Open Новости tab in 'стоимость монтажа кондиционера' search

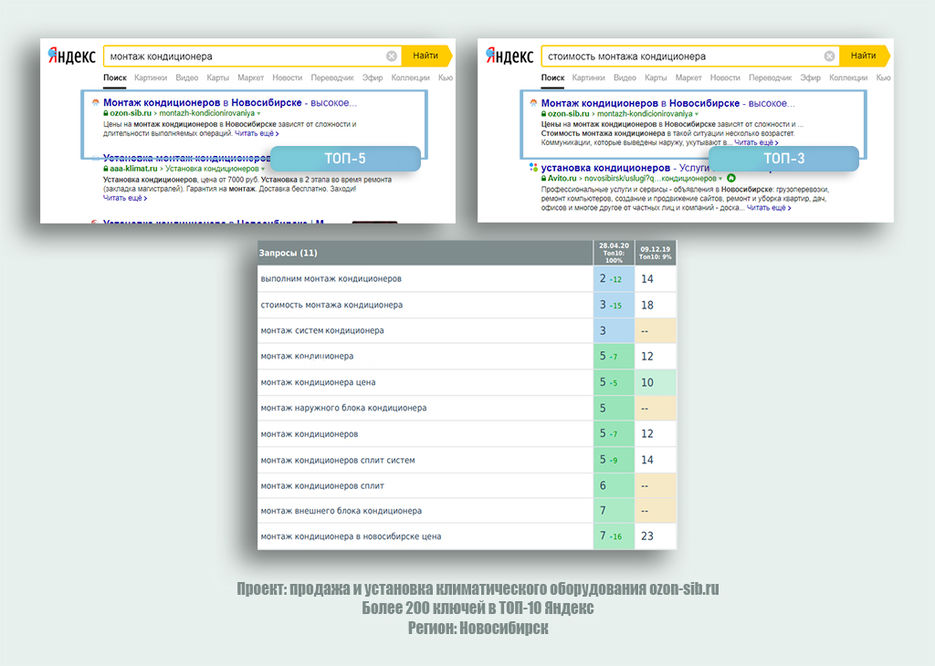pos(725,78)
